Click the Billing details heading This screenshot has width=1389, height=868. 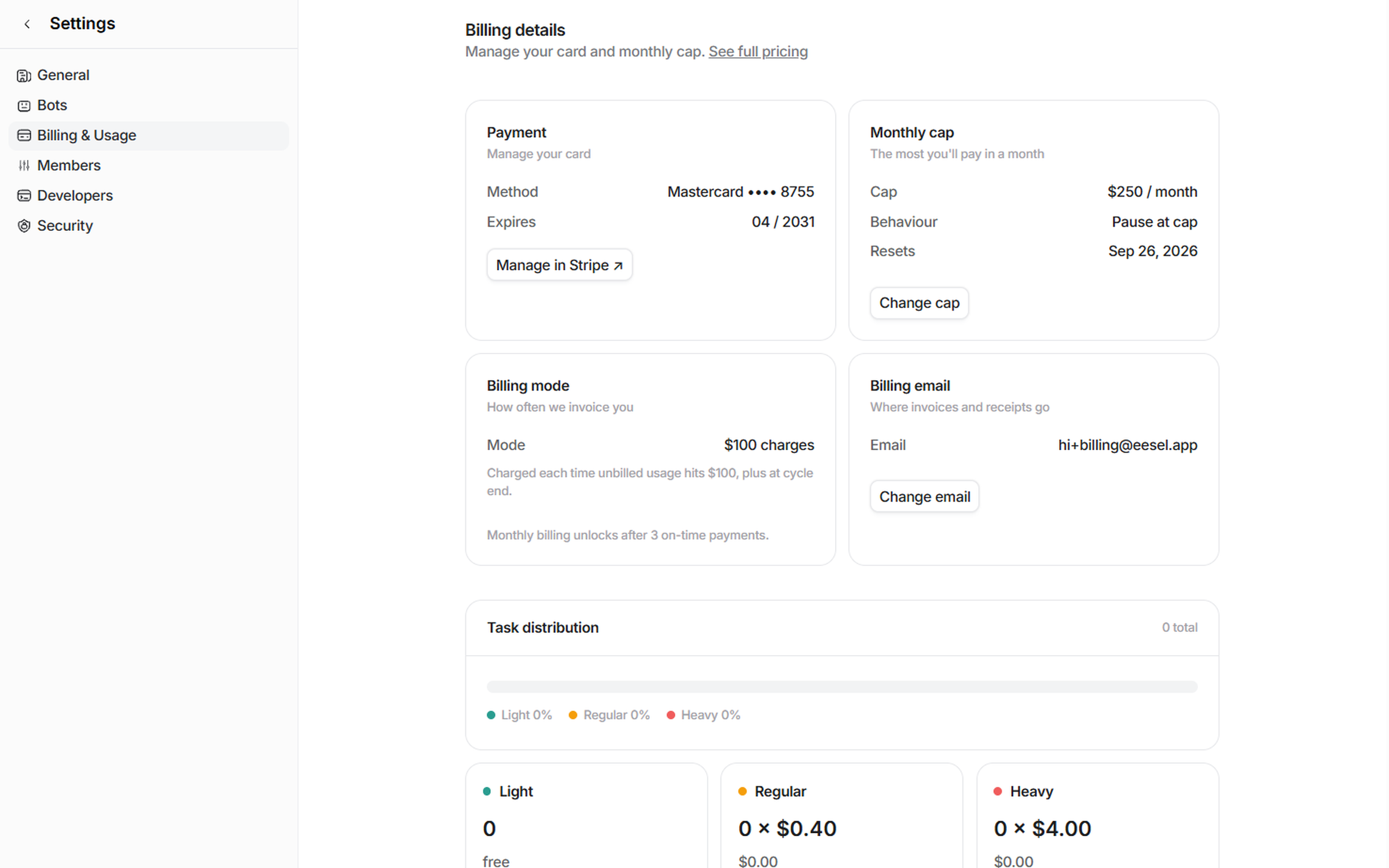515,30
